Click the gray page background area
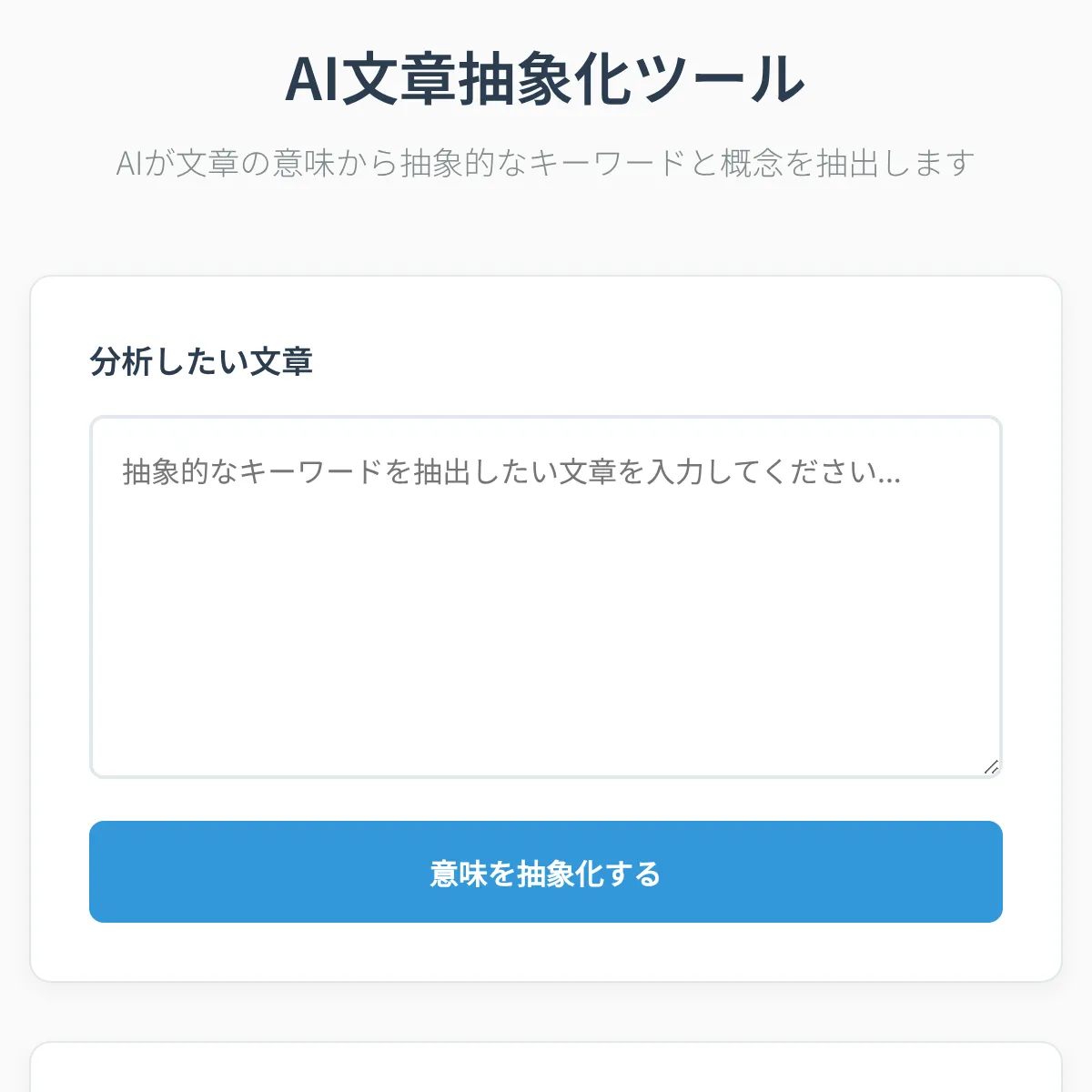The width and height of the screenshot is (1092, 1092). (544, 227)
